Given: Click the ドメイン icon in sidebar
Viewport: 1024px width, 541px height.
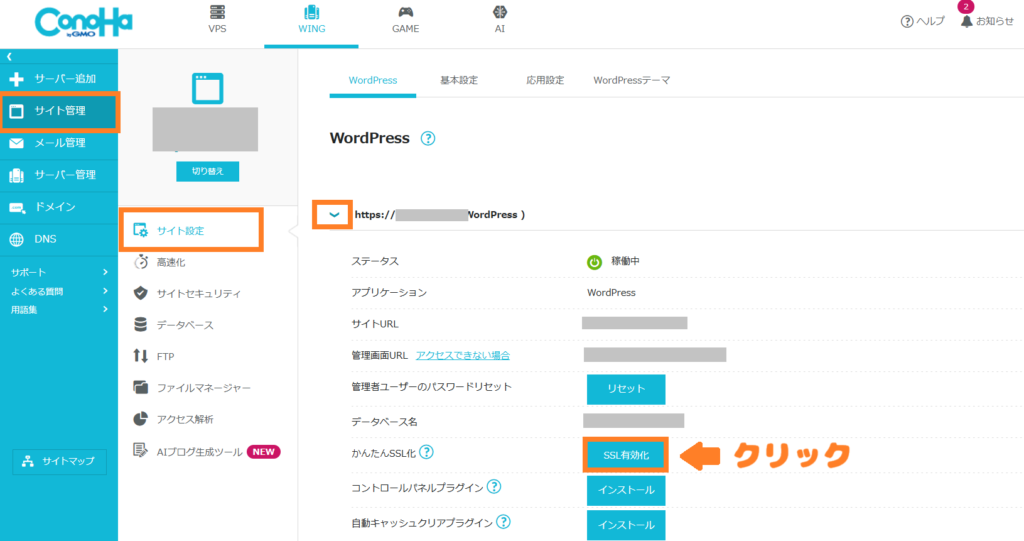Looking at the screenshot, I should [x=16, y=207].
